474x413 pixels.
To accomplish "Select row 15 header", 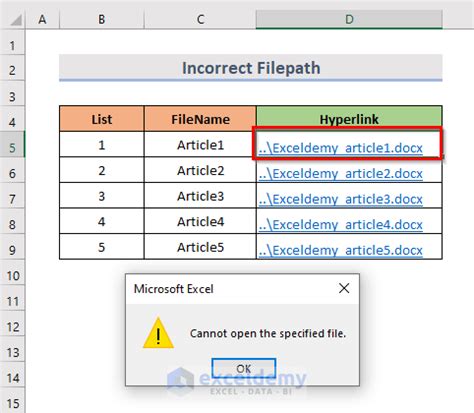I will tap(12, 401).
